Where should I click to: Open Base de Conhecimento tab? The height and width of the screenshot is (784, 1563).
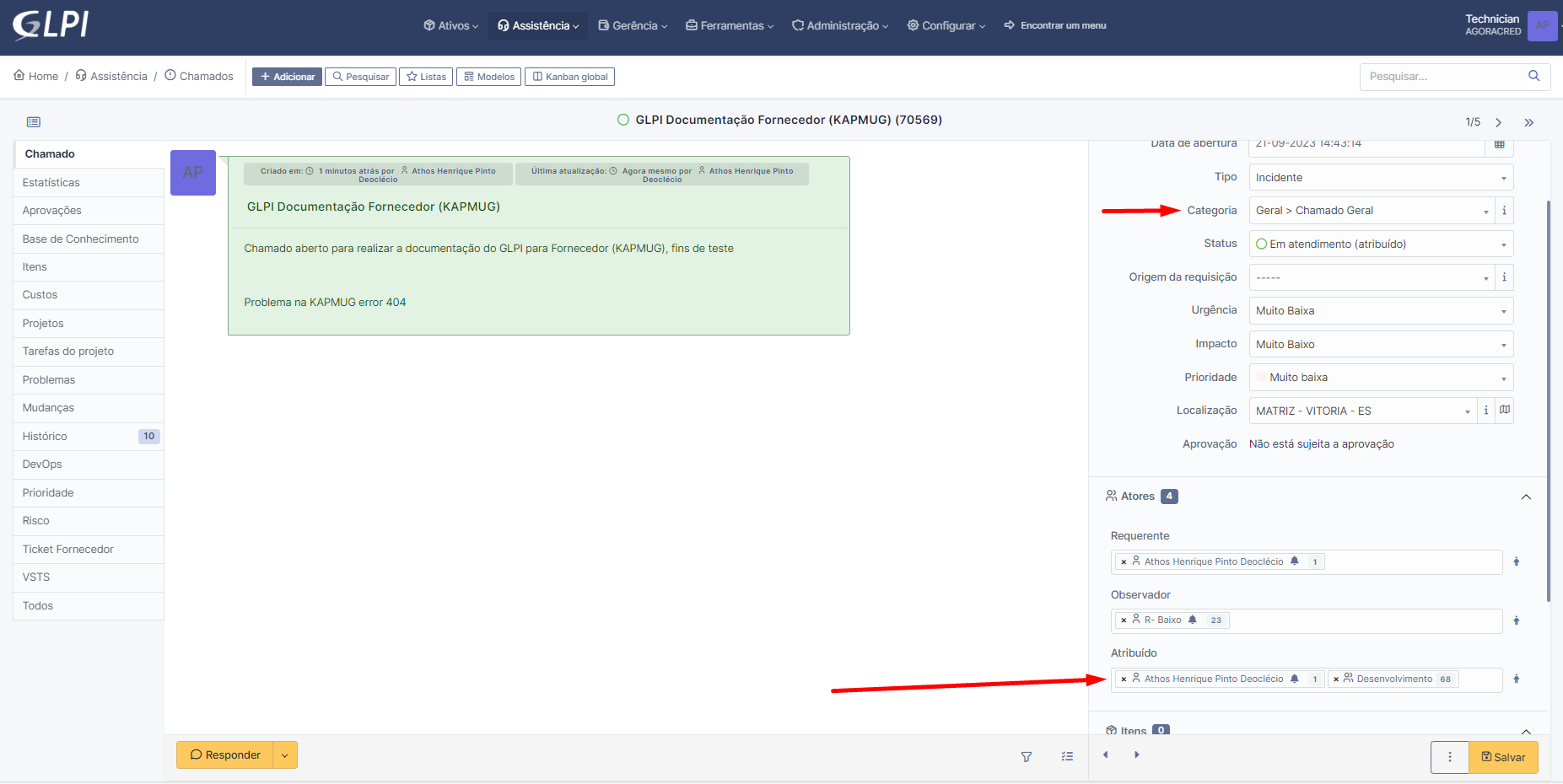click(x=89, y=239)
